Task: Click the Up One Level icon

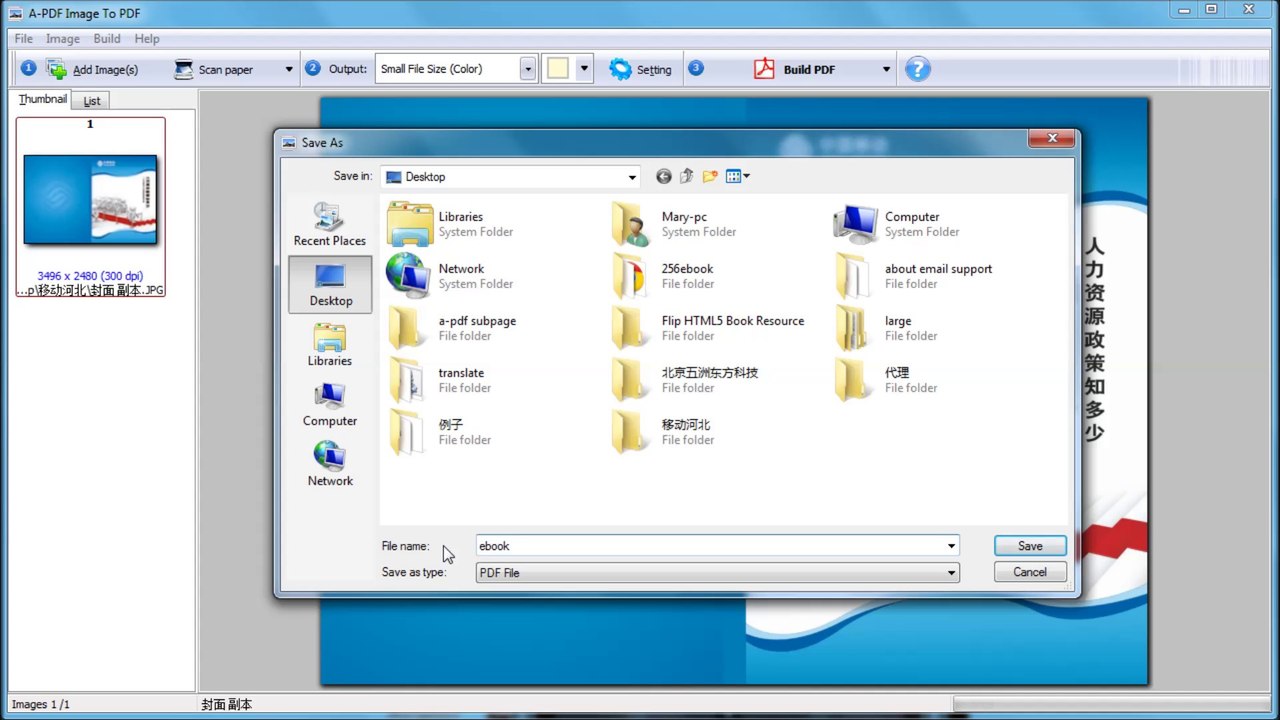Action: point(687,177)
